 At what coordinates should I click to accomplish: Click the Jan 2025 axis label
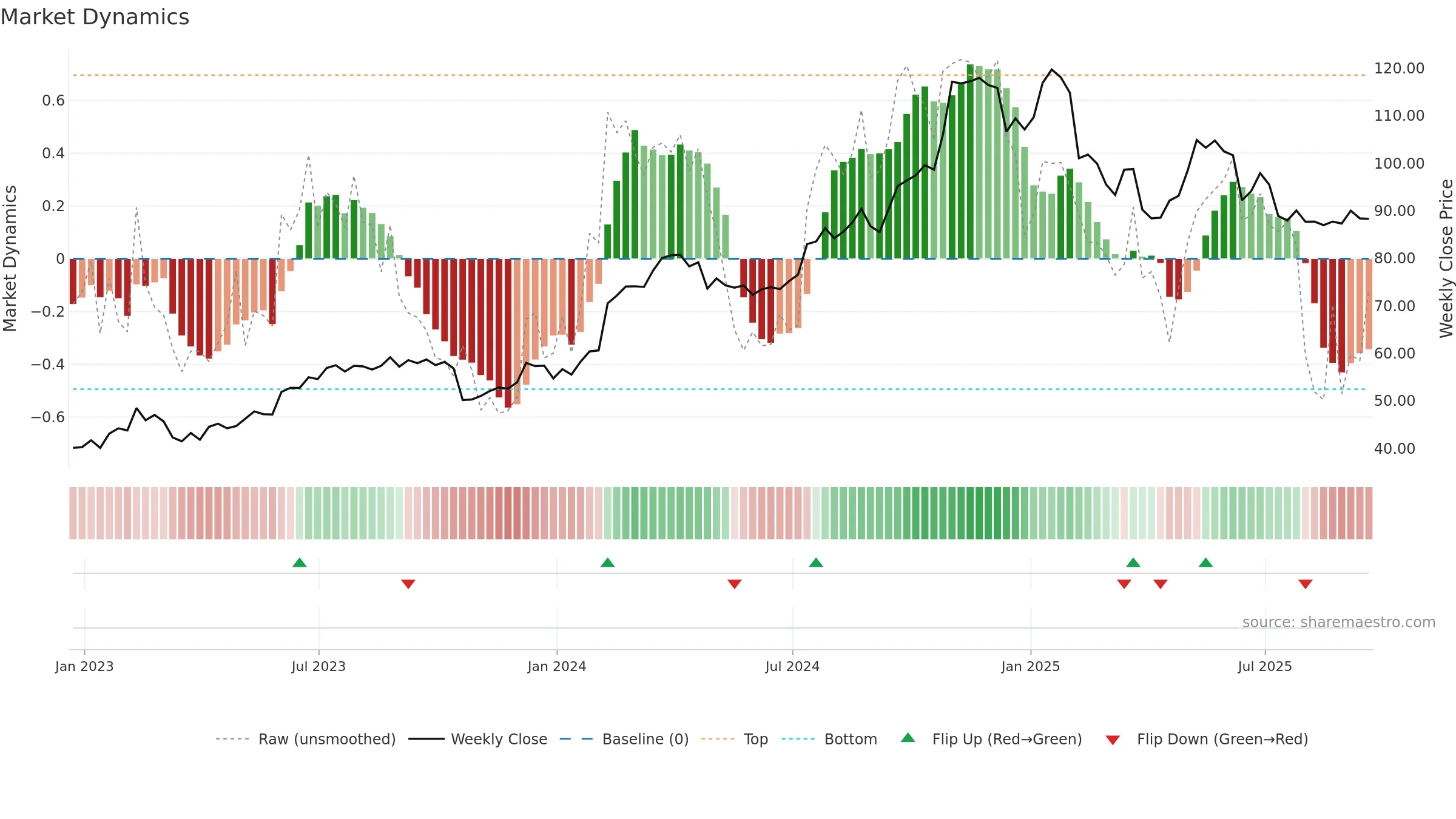1031,666
